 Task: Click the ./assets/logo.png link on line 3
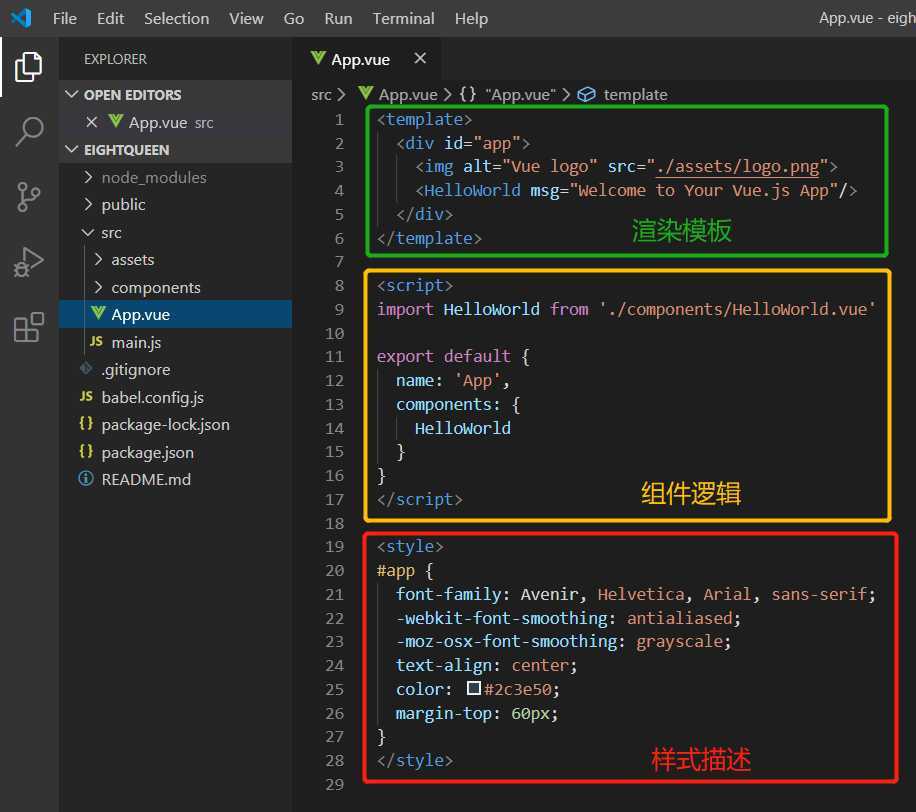click(x=737, y=166)
